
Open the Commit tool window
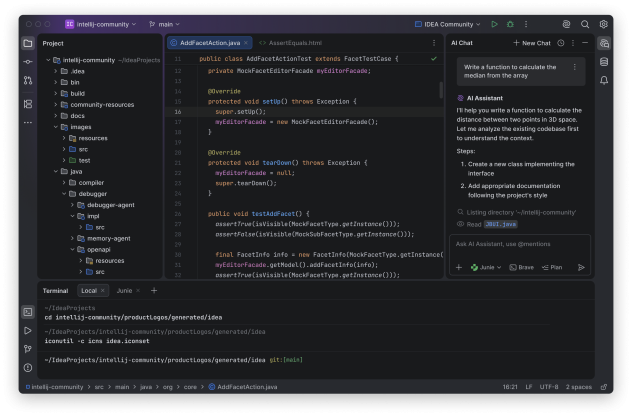(x=27, y=62)
